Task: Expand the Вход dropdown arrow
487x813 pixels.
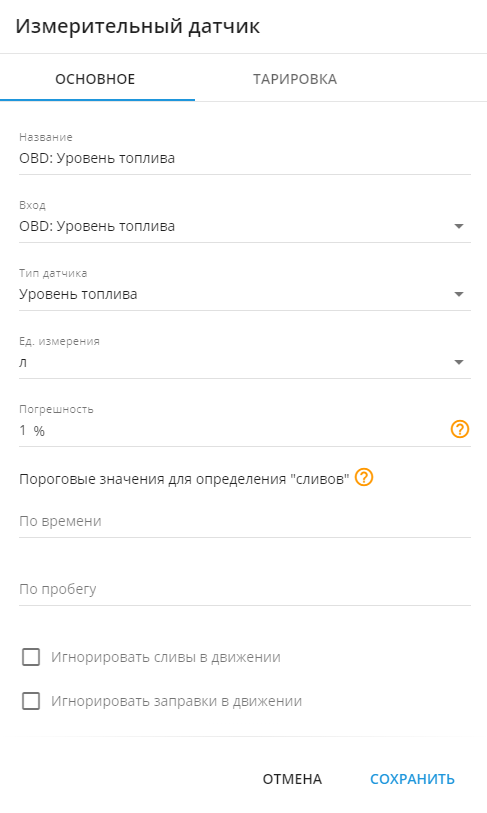Action: click(x=458, y=227)
